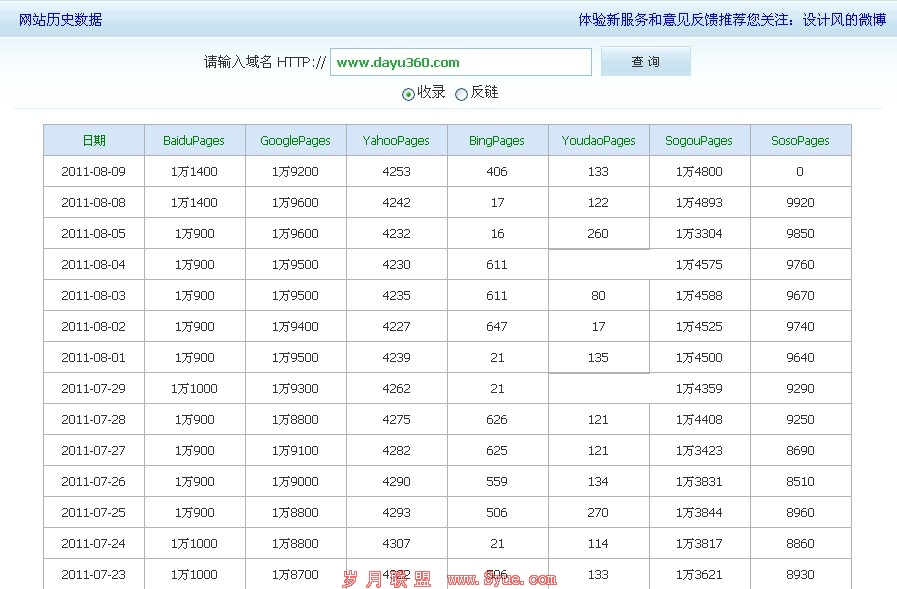897x589 pixels.
Task: Click the 9920 SosoPages value
Action: (x=800, y=203)
